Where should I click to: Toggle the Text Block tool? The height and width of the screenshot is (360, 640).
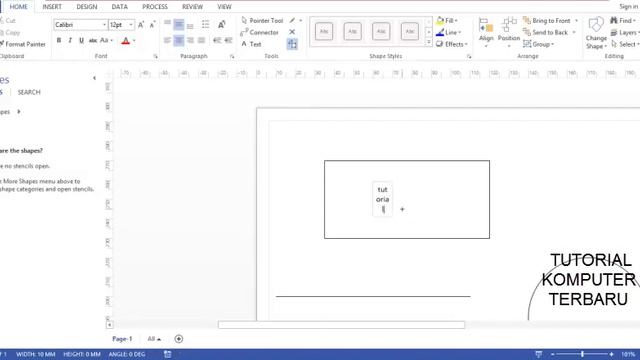coord(292,44)
